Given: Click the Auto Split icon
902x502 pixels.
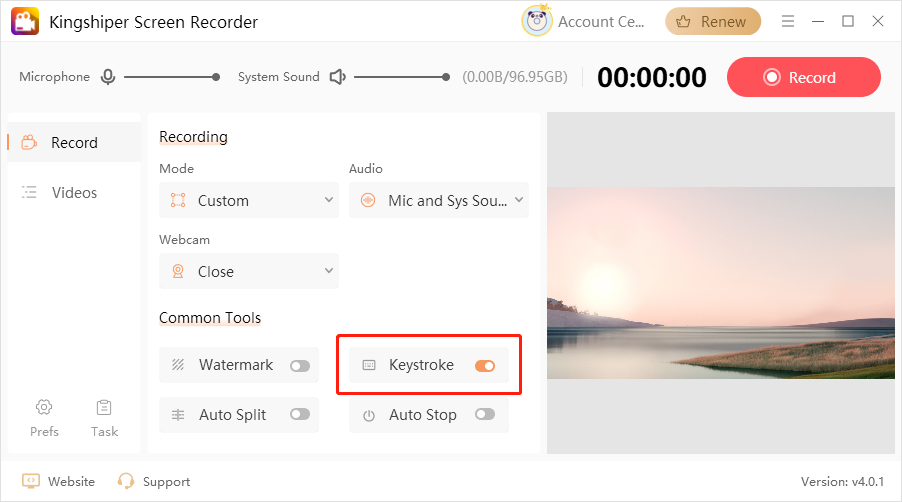Looking at the screenshot, I should pyautogui.click(x=178, y=415).
